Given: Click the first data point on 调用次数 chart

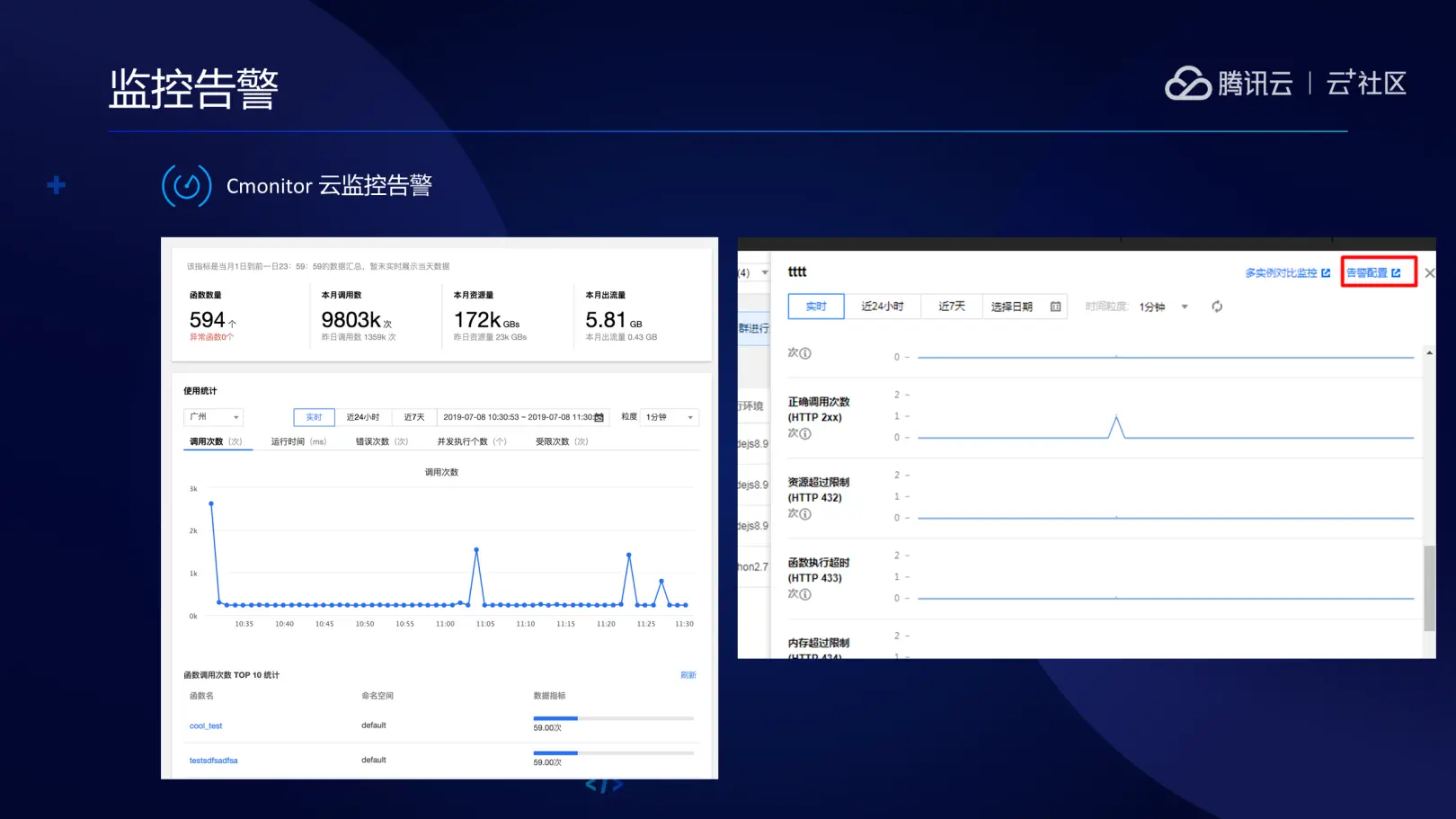Looking at the screenshot, I should point(211,503).
